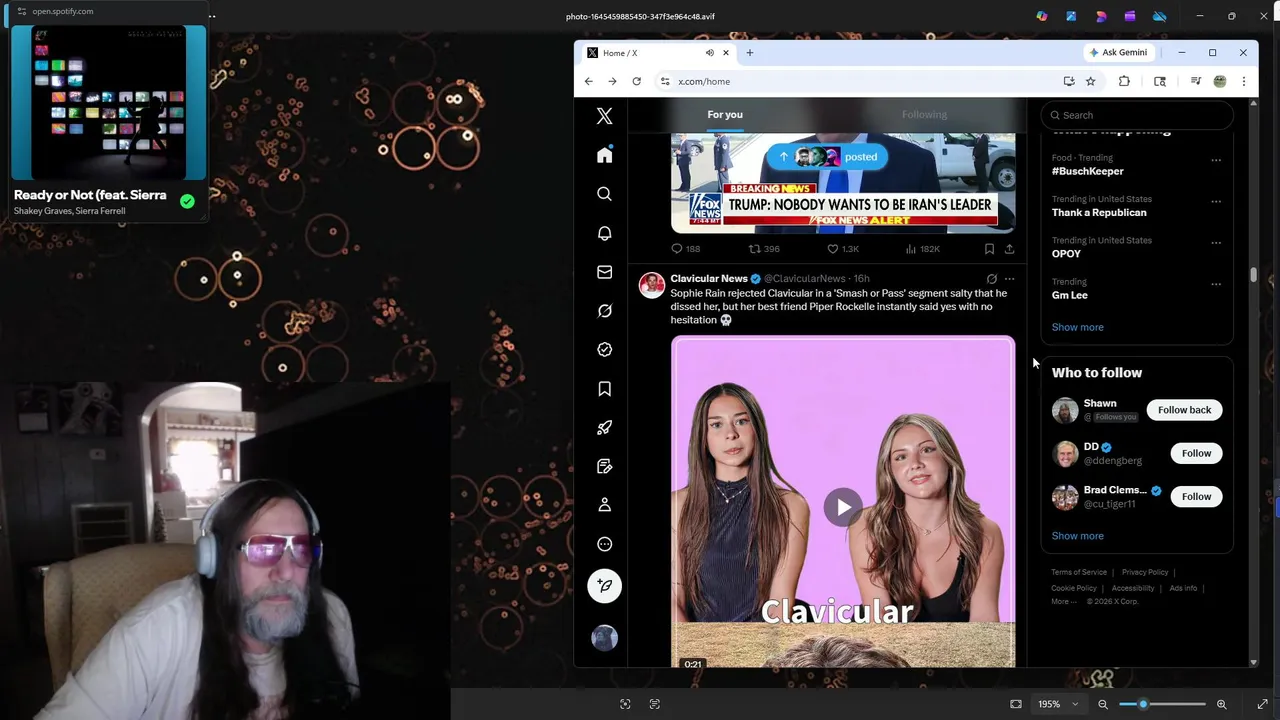The height and width of the screenshot is (720, 1280).
Task: Play the Clavicular video
Action: pos(843,507)
